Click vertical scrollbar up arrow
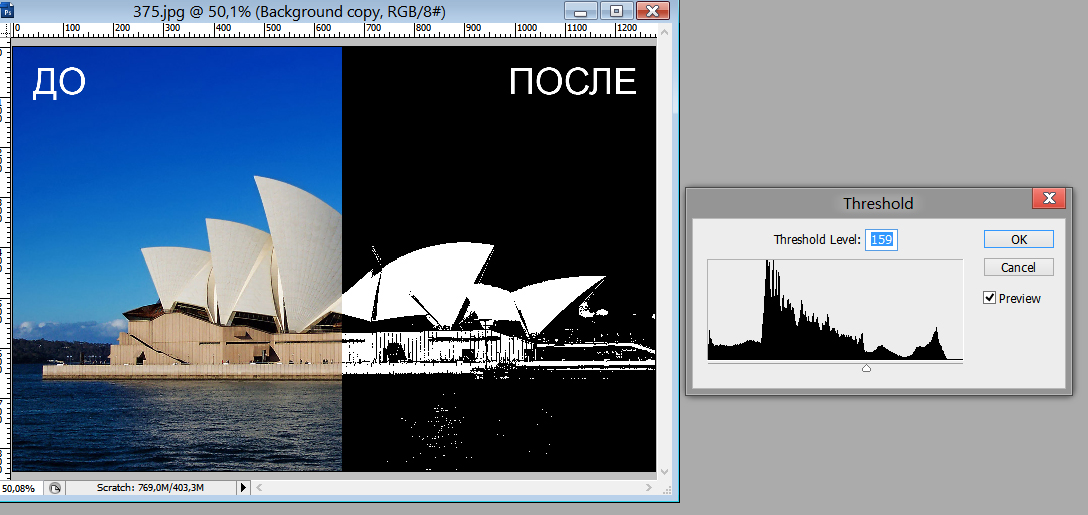 (664, 32)
